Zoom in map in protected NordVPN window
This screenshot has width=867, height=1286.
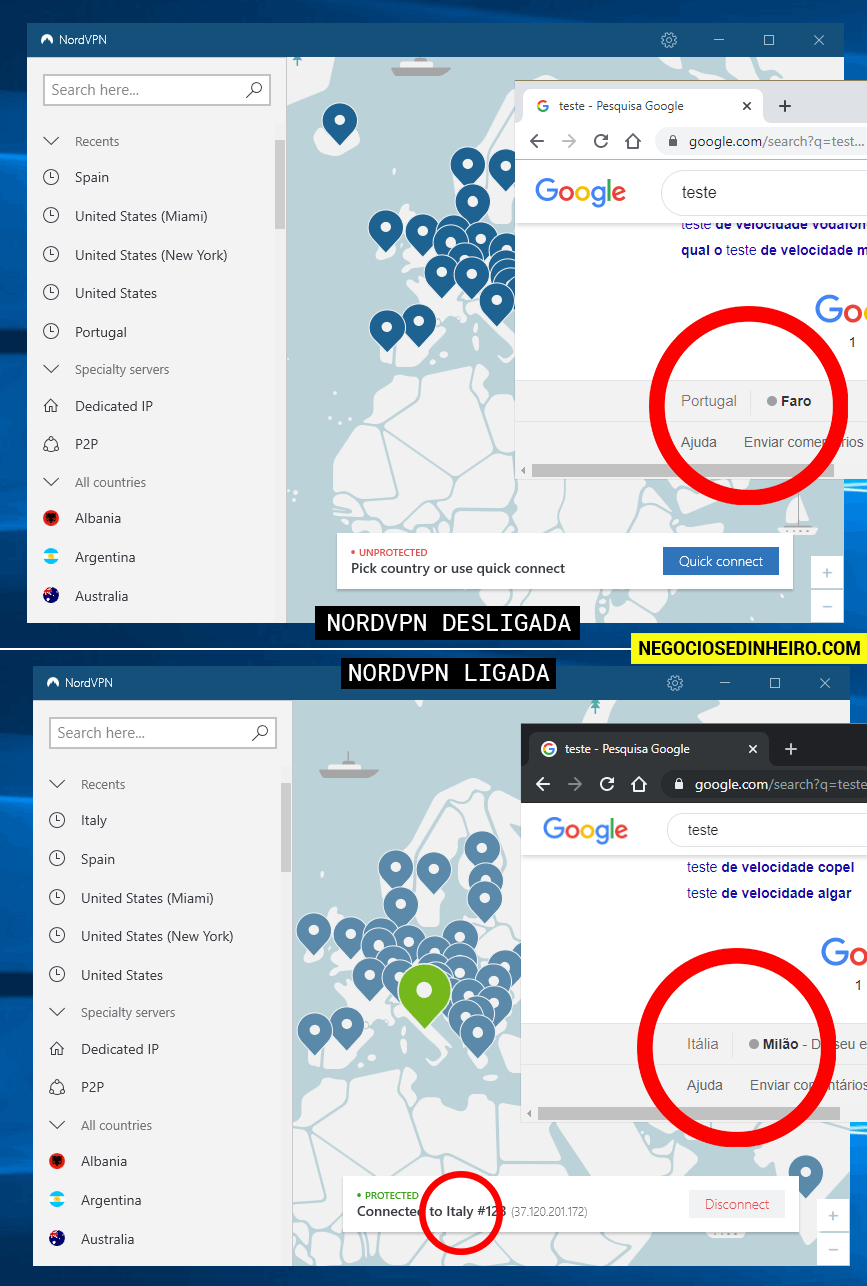[x=832, y=1216]
